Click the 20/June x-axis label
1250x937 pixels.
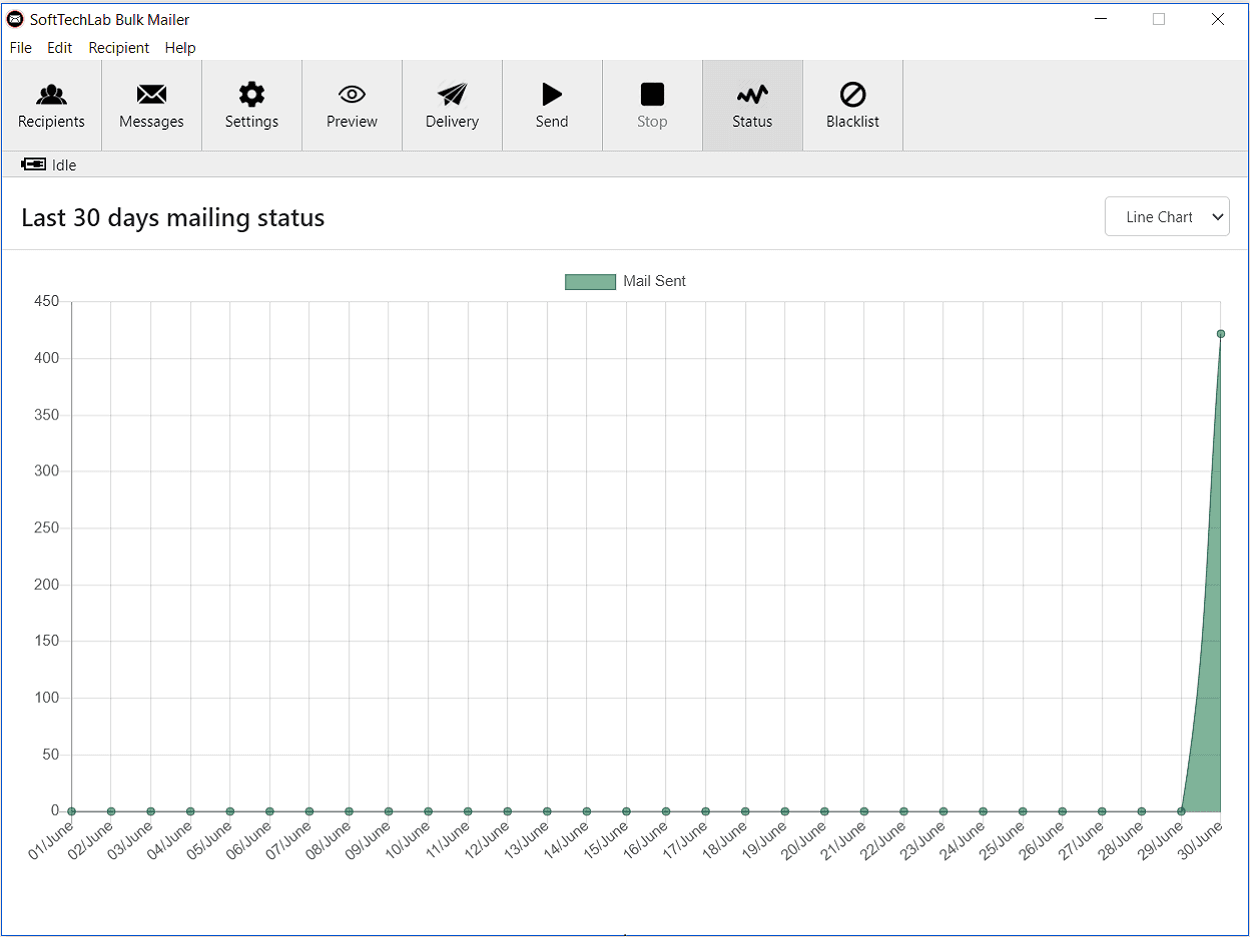point(805,840)
